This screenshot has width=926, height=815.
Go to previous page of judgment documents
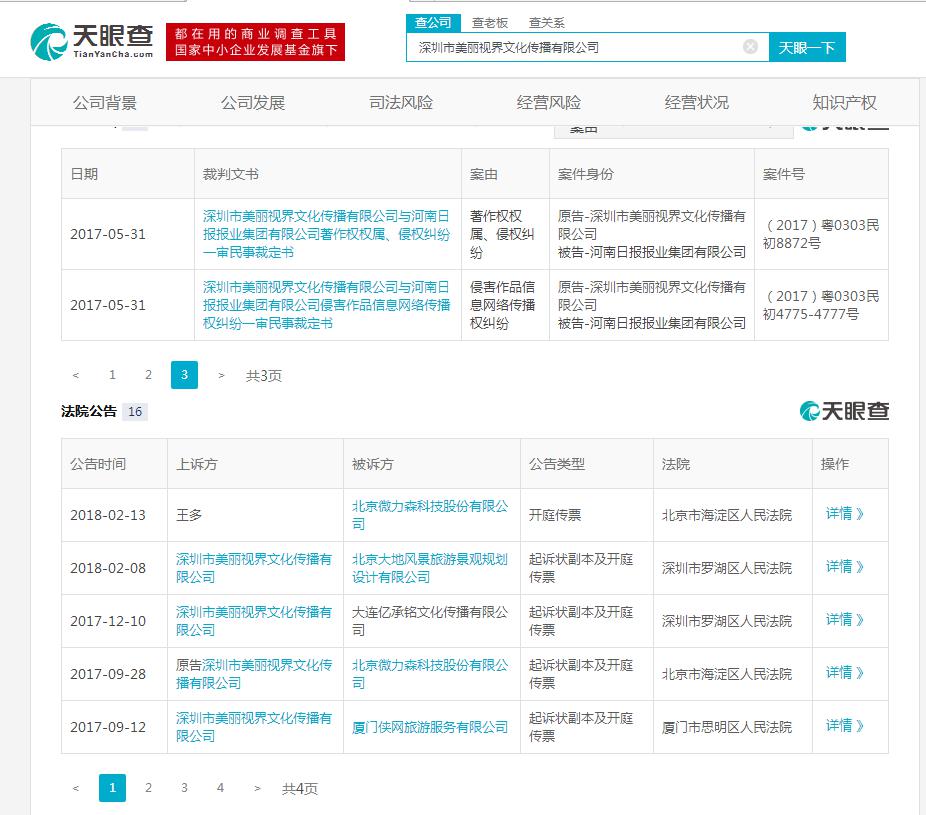point(76,375)
